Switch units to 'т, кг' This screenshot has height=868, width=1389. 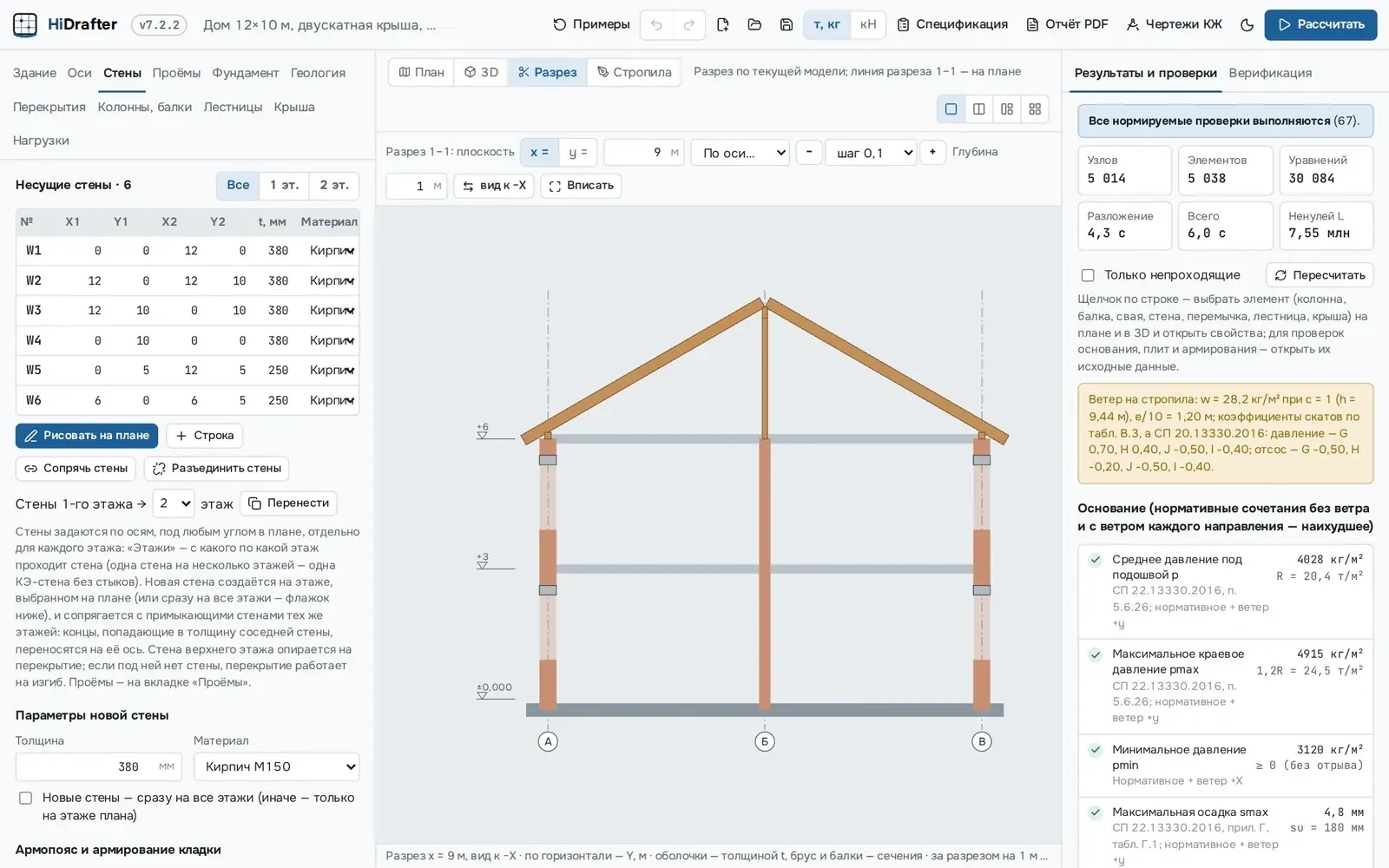[x=826, y=24]
